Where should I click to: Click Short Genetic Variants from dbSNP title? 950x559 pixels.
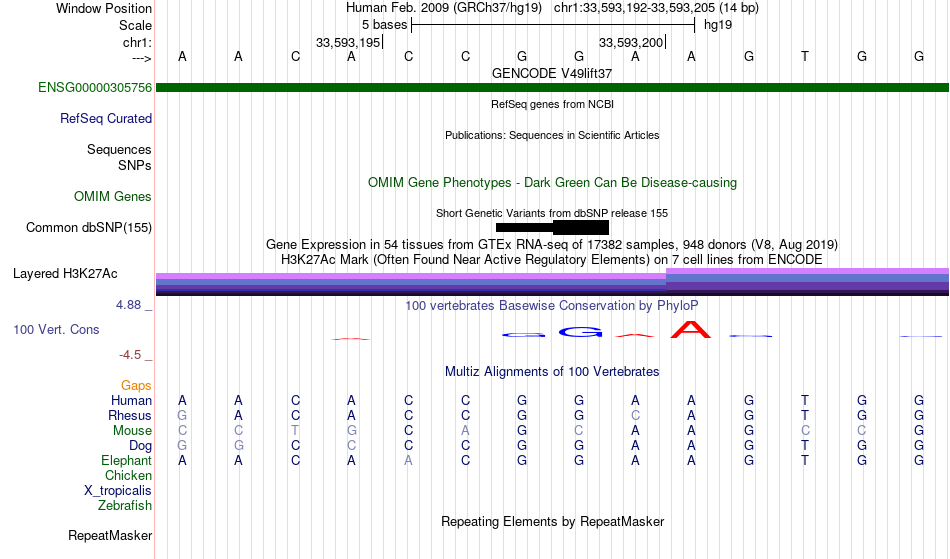tap(552, 213)
